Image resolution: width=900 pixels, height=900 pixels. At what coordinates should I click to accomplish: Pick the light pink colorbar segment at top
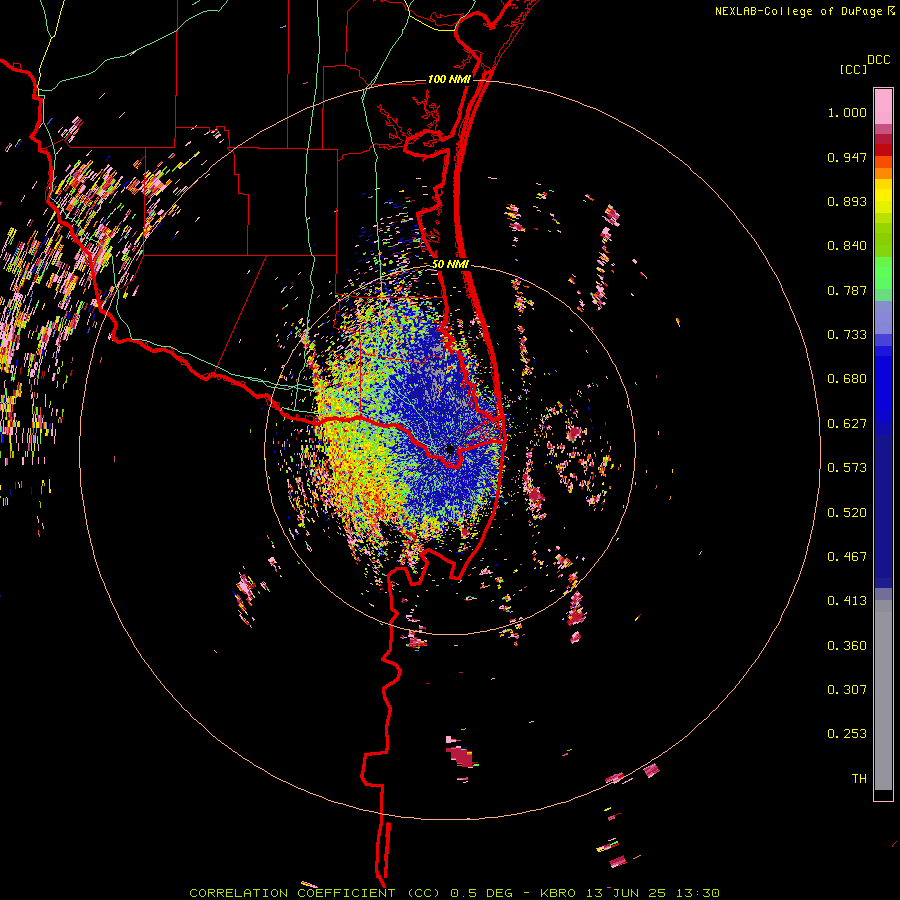coord(883,107)
